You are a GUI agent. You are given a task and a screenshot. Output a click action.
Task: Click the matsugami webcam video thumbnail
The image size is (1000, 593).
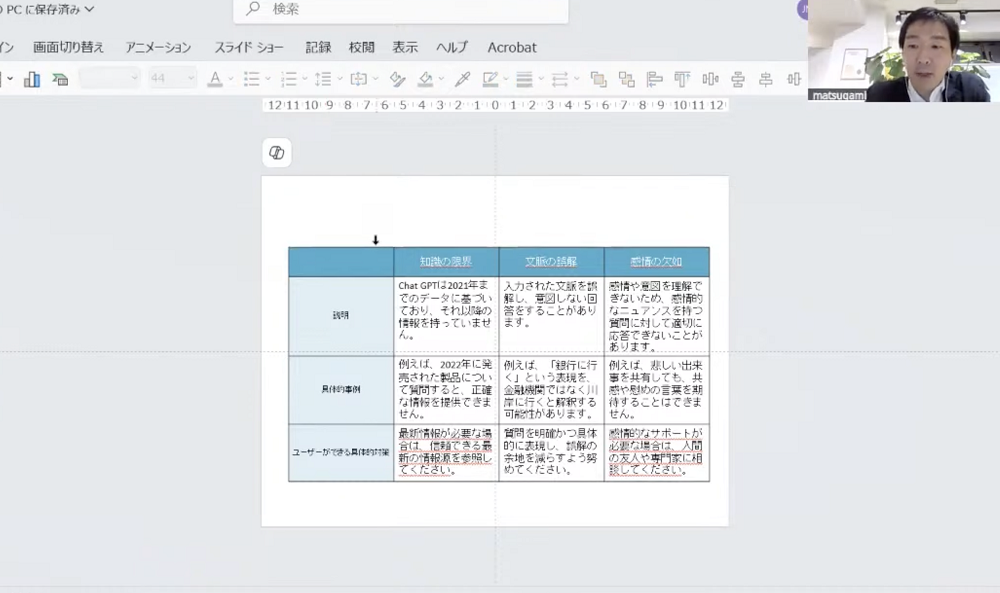tap(904, 51)
